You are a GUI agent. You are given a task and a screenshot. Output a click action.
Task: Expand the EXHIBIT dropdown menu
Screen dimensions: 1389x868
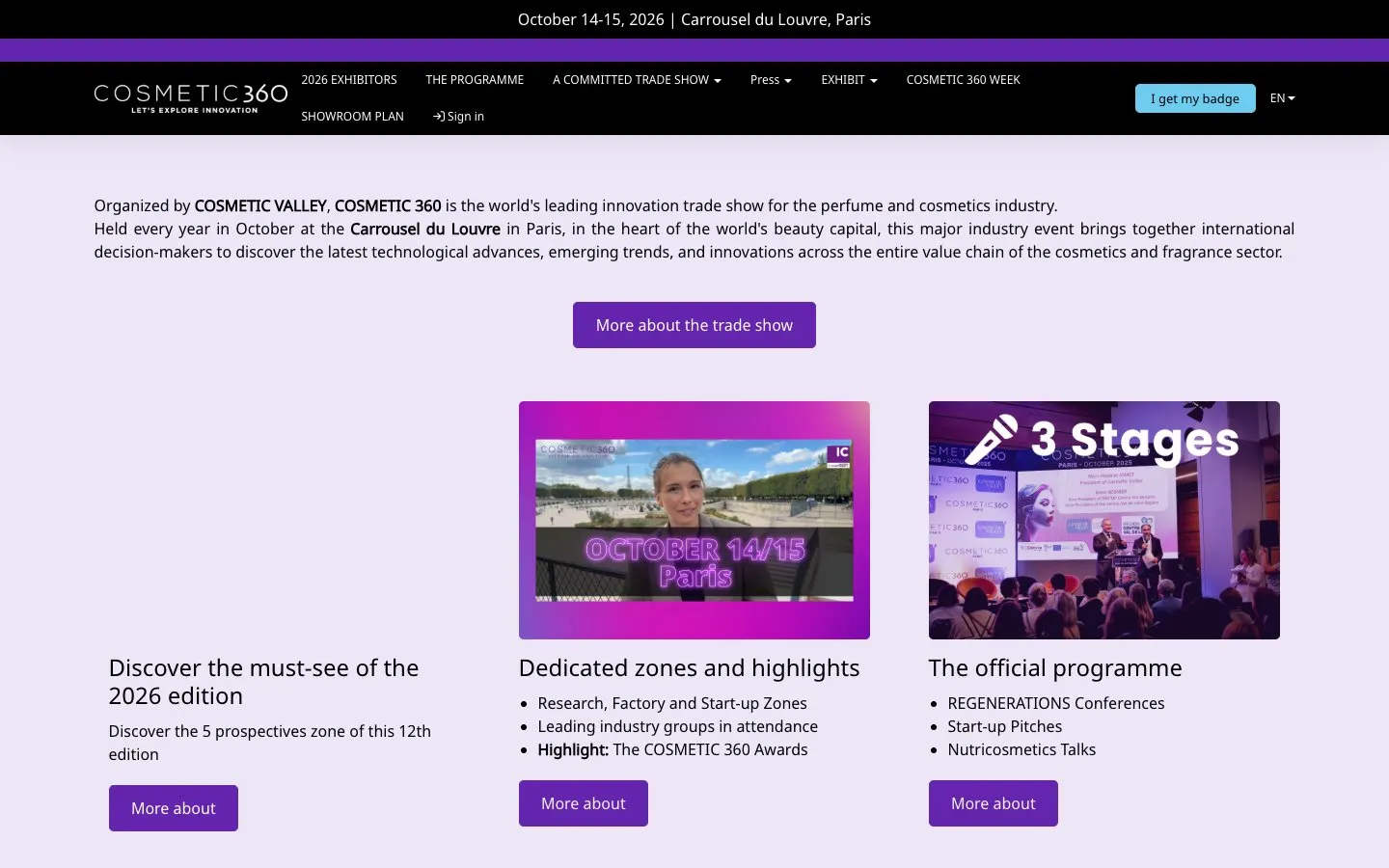(849, 80)
